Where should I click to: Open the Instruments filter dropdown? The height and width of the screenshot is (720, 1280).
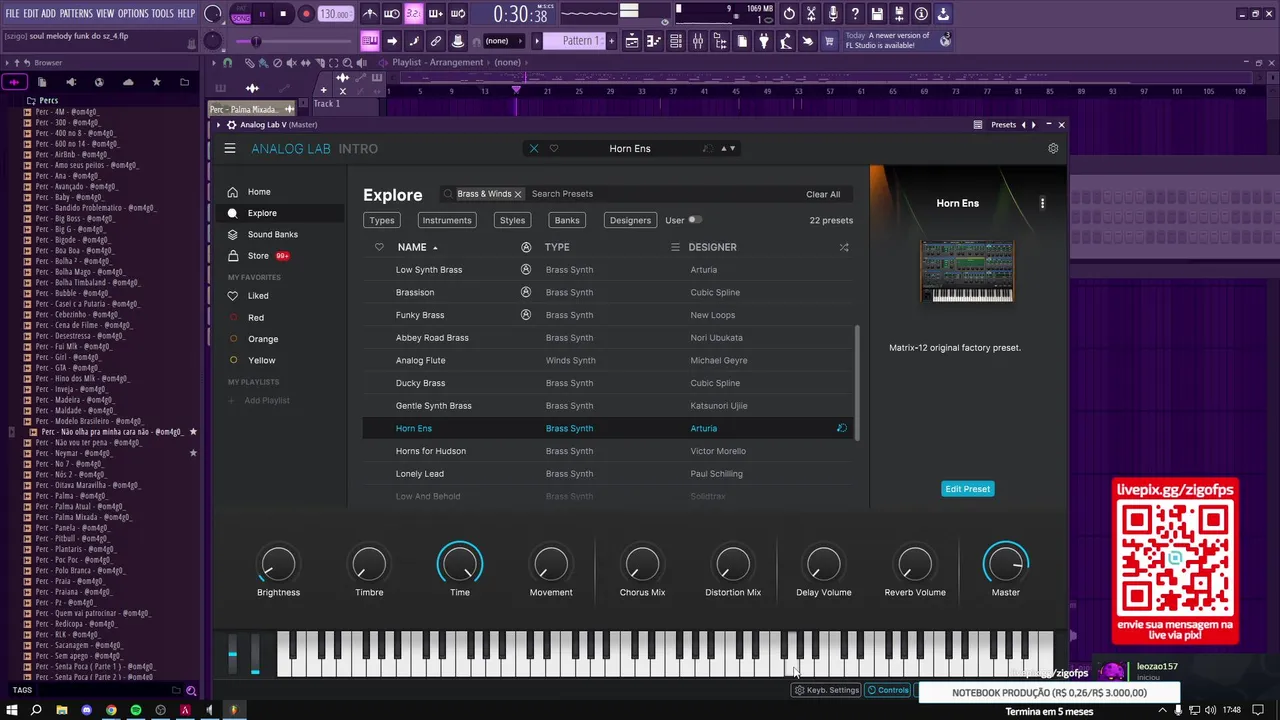click(x=447, y=220)
